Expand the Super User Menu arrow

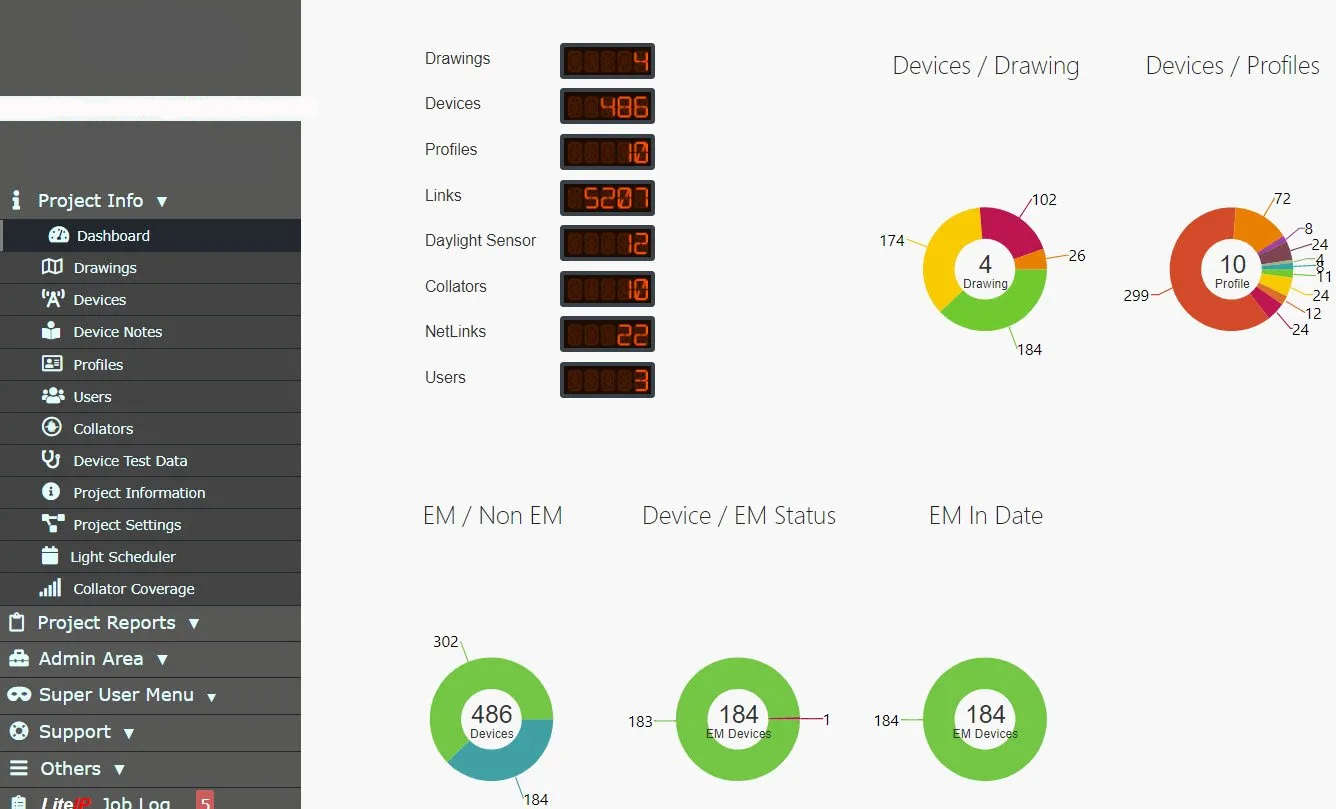[x=212, y=697]
